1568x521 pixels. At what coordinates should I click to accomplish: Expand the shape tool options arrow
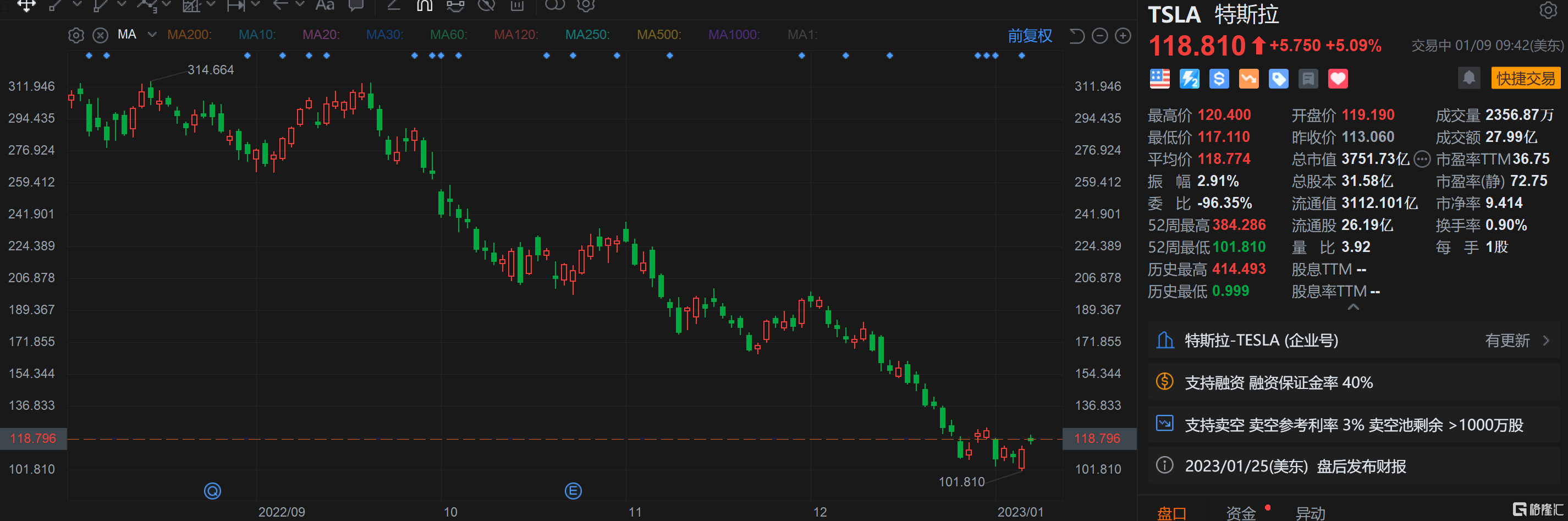(x=211, y=4)
